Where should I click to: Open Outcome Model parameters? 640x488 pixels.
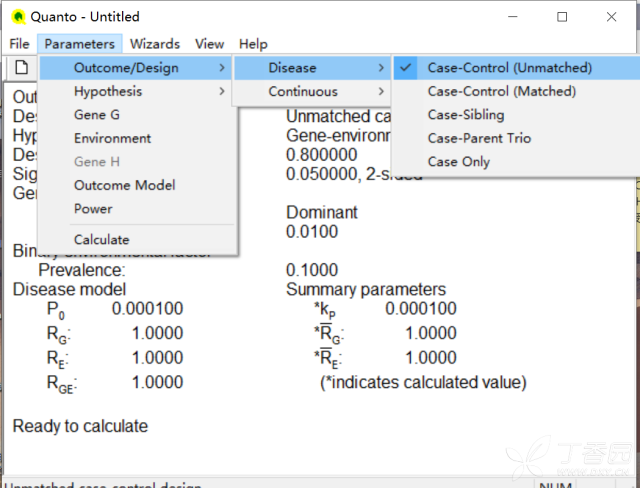pyautogui.click(x=138, y=185)
